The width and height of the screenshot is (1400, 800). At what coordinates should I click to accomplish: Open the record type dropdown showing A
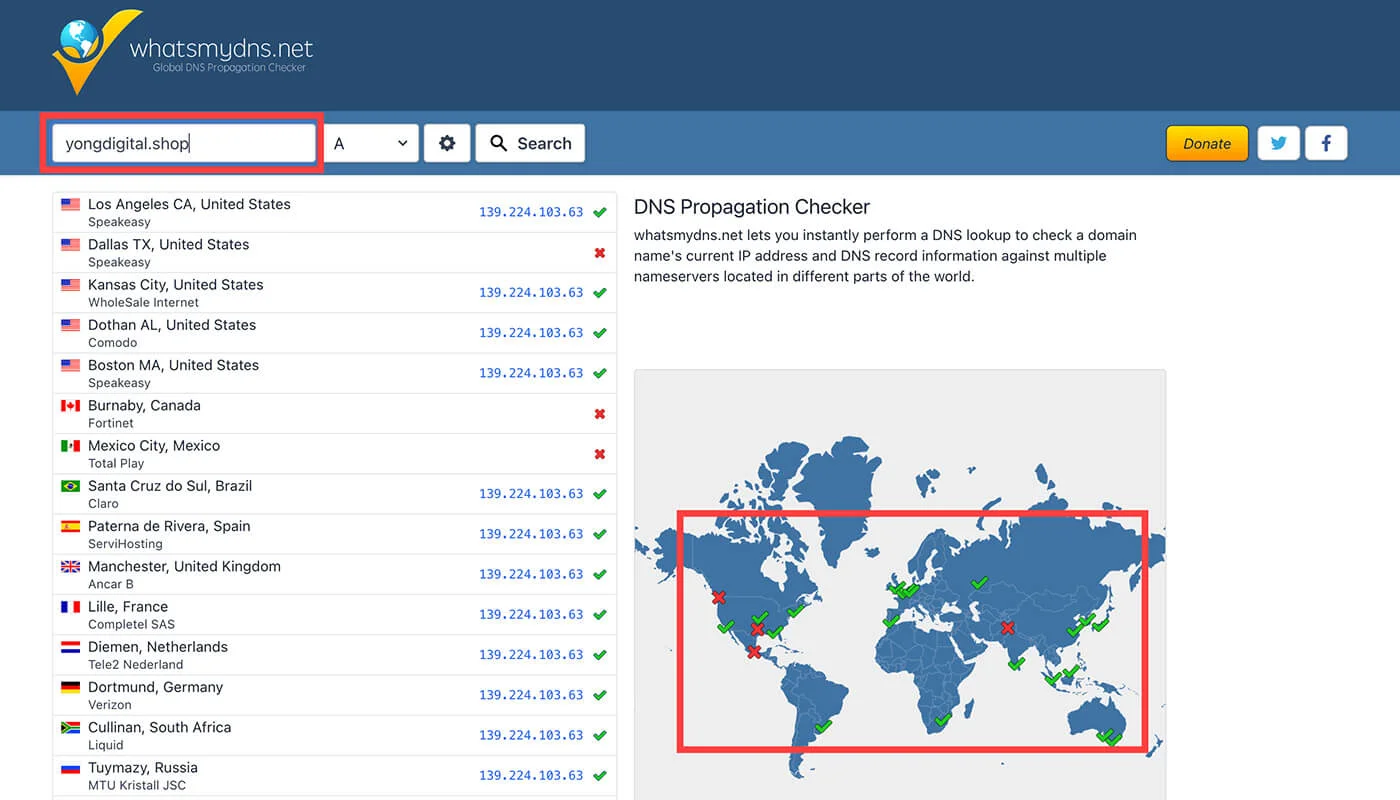pos(371,143)
